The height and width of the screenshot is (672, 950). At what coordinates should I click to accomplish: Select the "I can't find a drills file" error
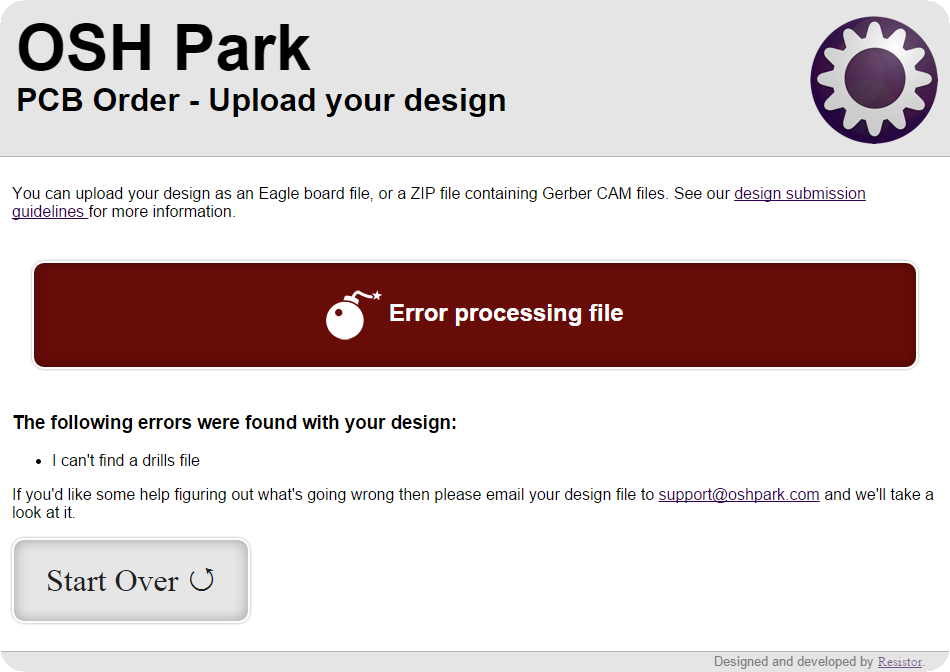(x=126, y=461)
